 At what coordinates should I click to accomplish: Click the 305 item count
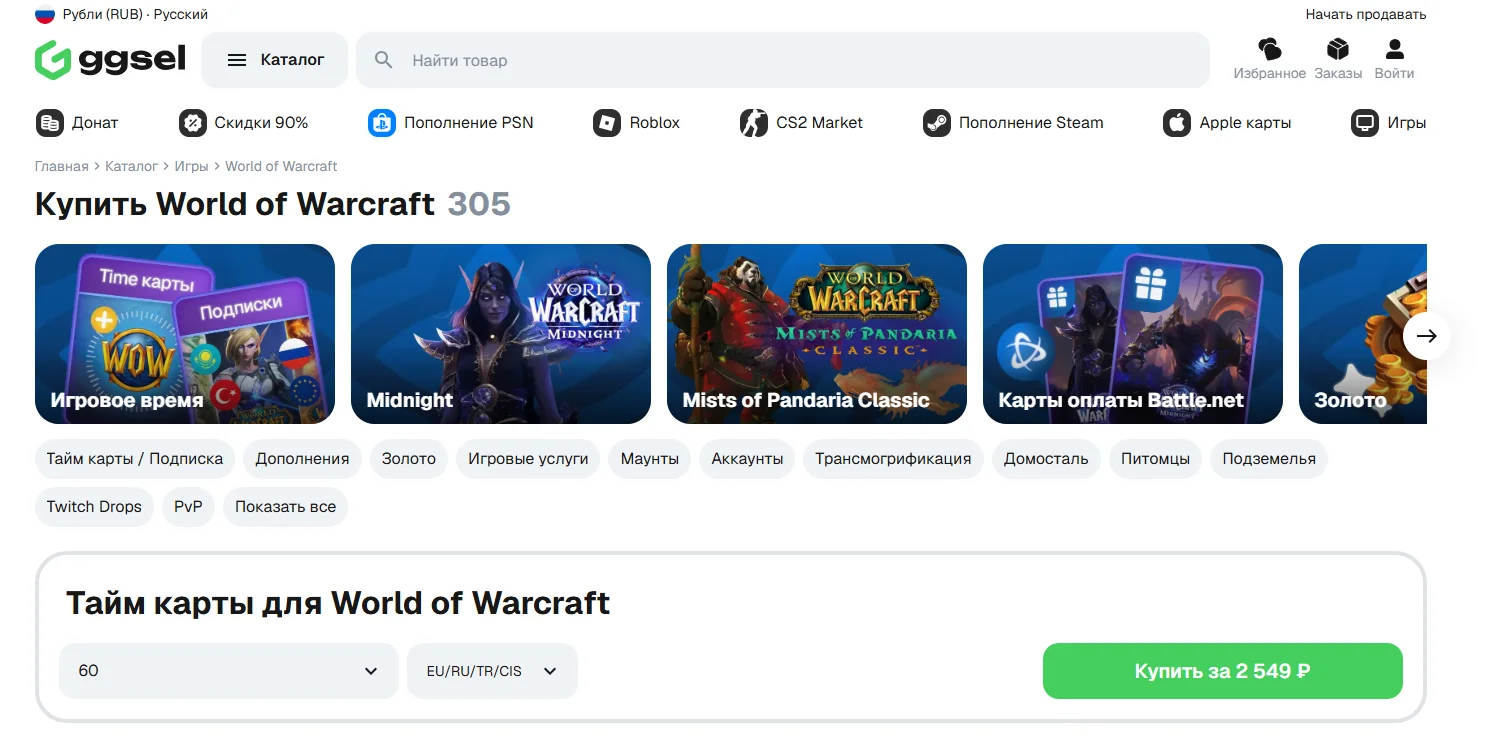coord(479,204)
